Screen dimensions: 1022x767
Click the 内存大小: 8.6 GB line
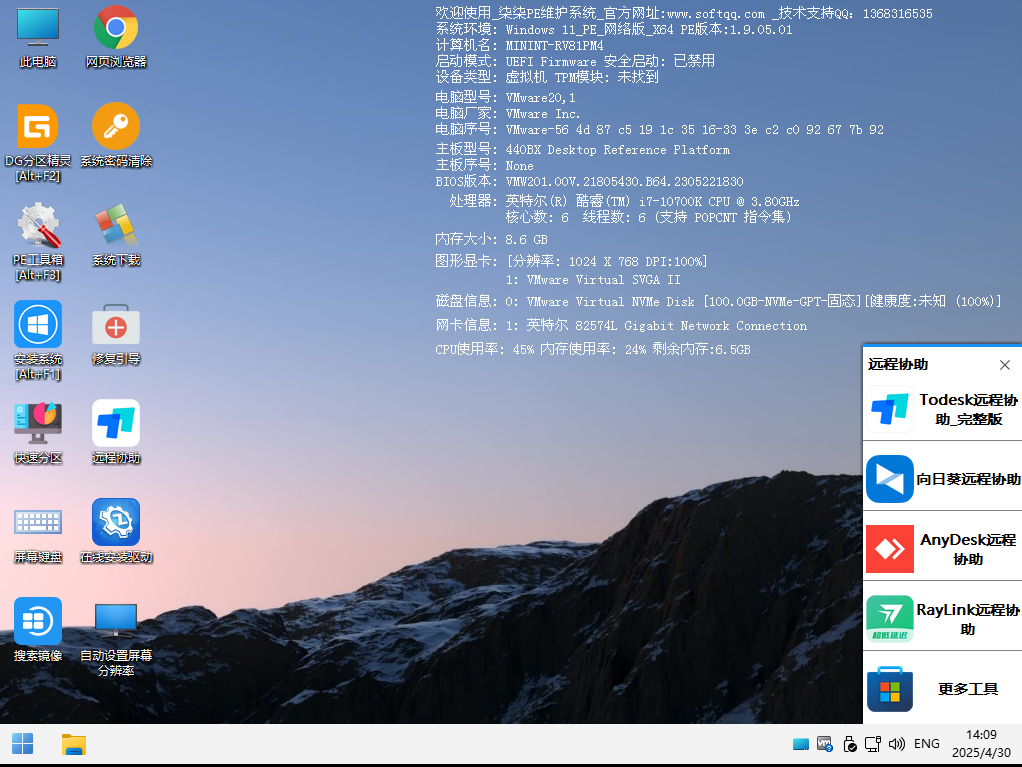pos(491,240)
